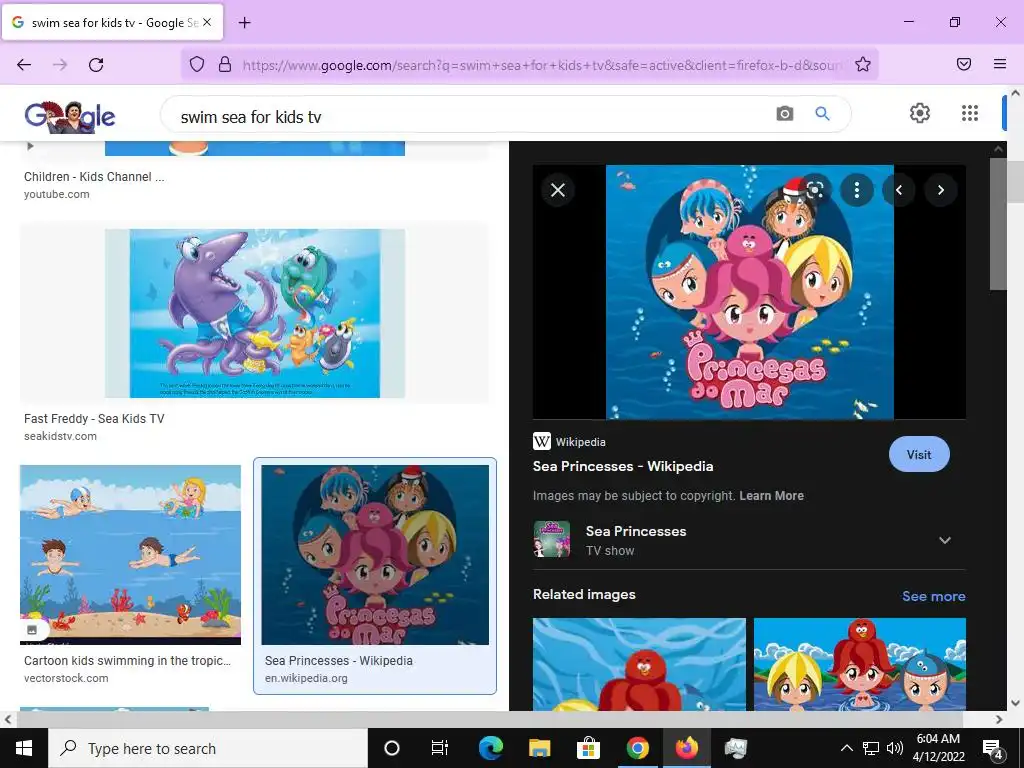Open Microsoft Store from taskbar
The width and height of the screenshot is (1024, 768).
(588, 748)
